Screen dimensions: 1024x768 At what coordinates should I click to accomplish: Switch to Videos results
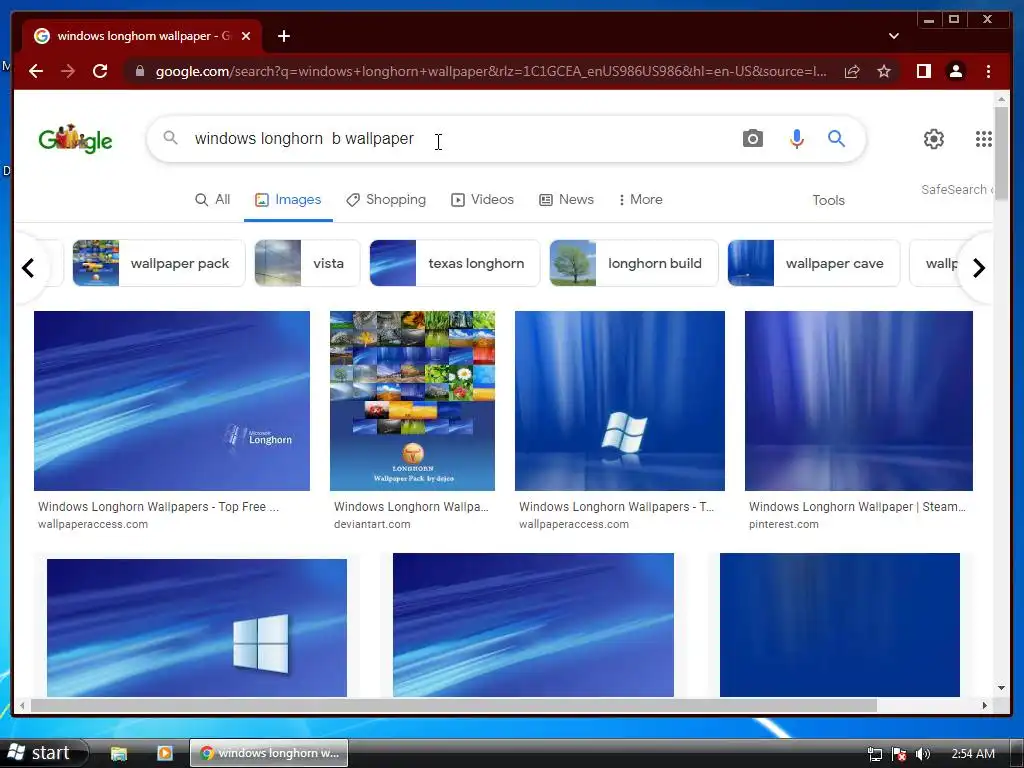(482, 199)
